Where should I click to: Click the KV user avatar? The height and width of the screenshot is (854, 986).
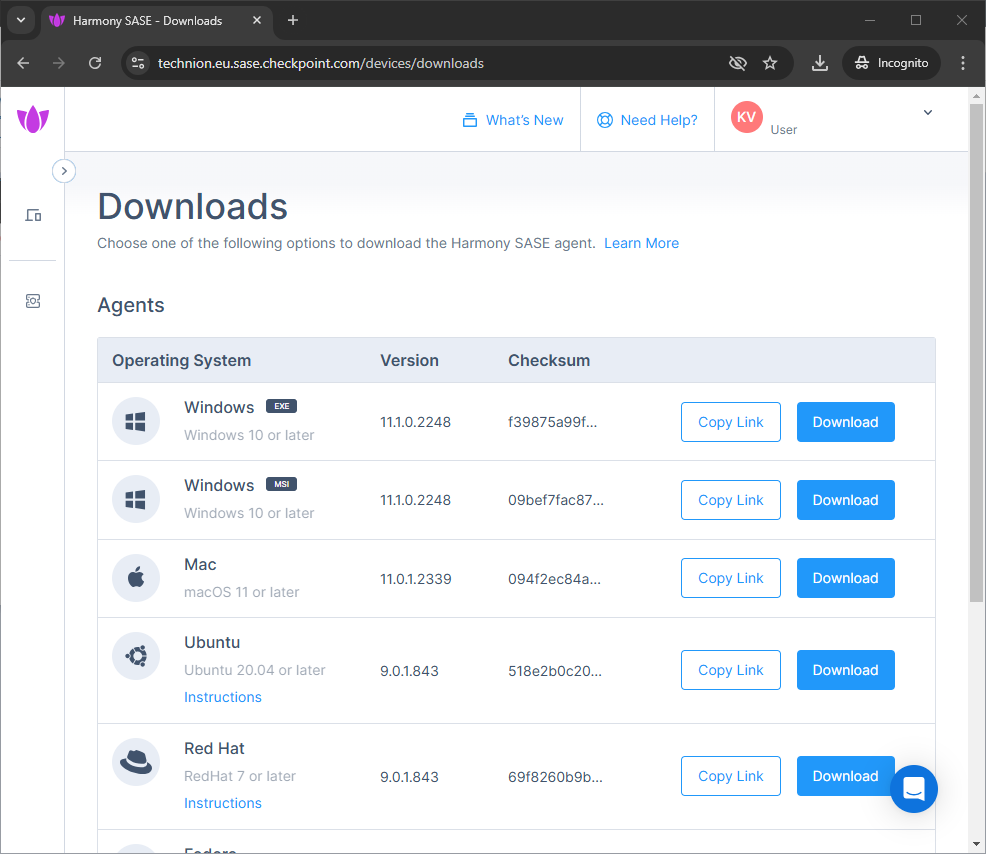click(746, 117)
